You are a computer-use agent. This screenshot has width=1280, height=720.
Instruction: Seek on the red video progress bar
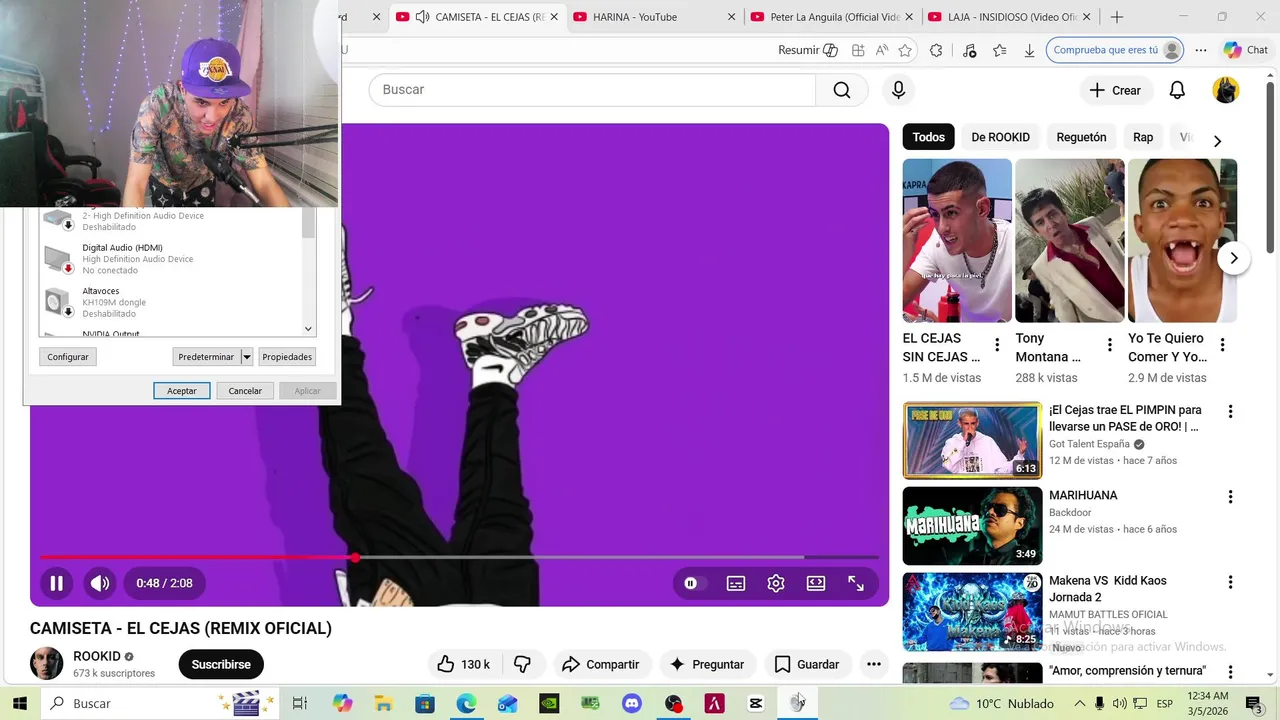(x=459, y=557)
